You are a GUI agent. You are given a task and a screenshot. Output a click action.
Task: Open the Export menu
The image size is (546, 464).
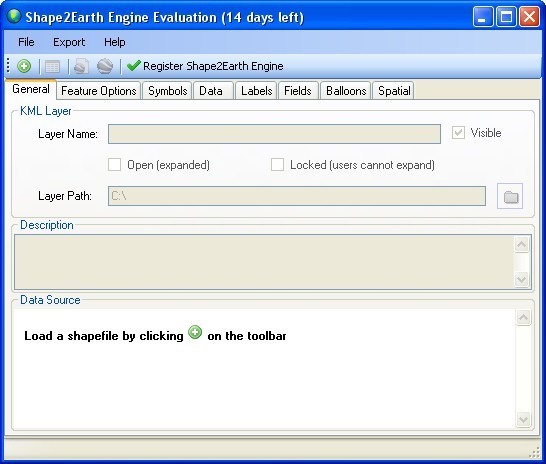(69, 42)
